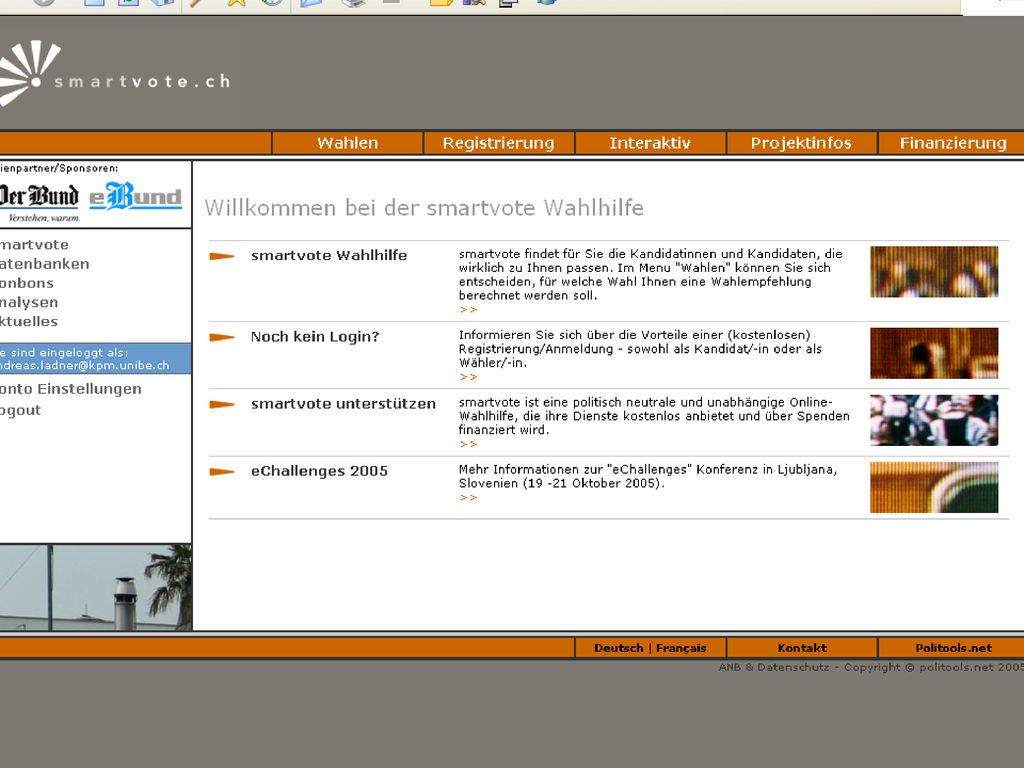Follow the >> link under the Spenden text
Image resolution: width=1024 pixels, height=768 pixels.
[468, 444]
